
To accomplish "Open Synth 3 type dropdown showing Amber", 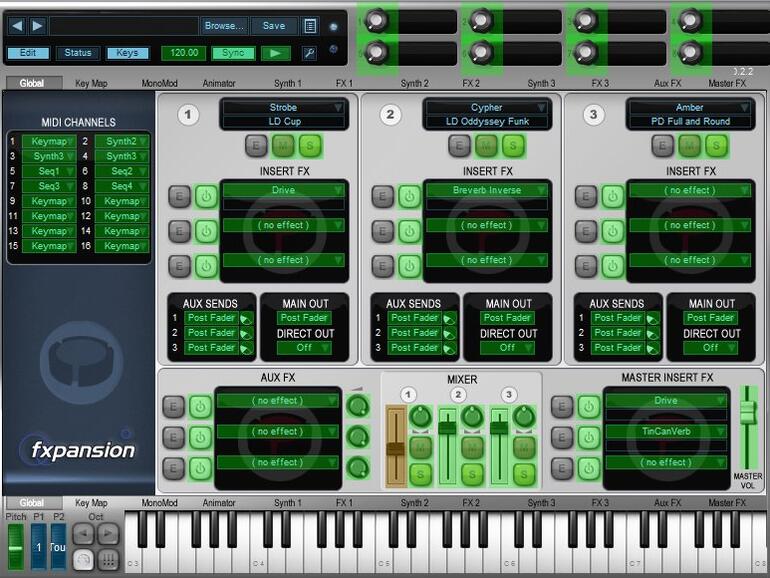I will pos(689,107).
